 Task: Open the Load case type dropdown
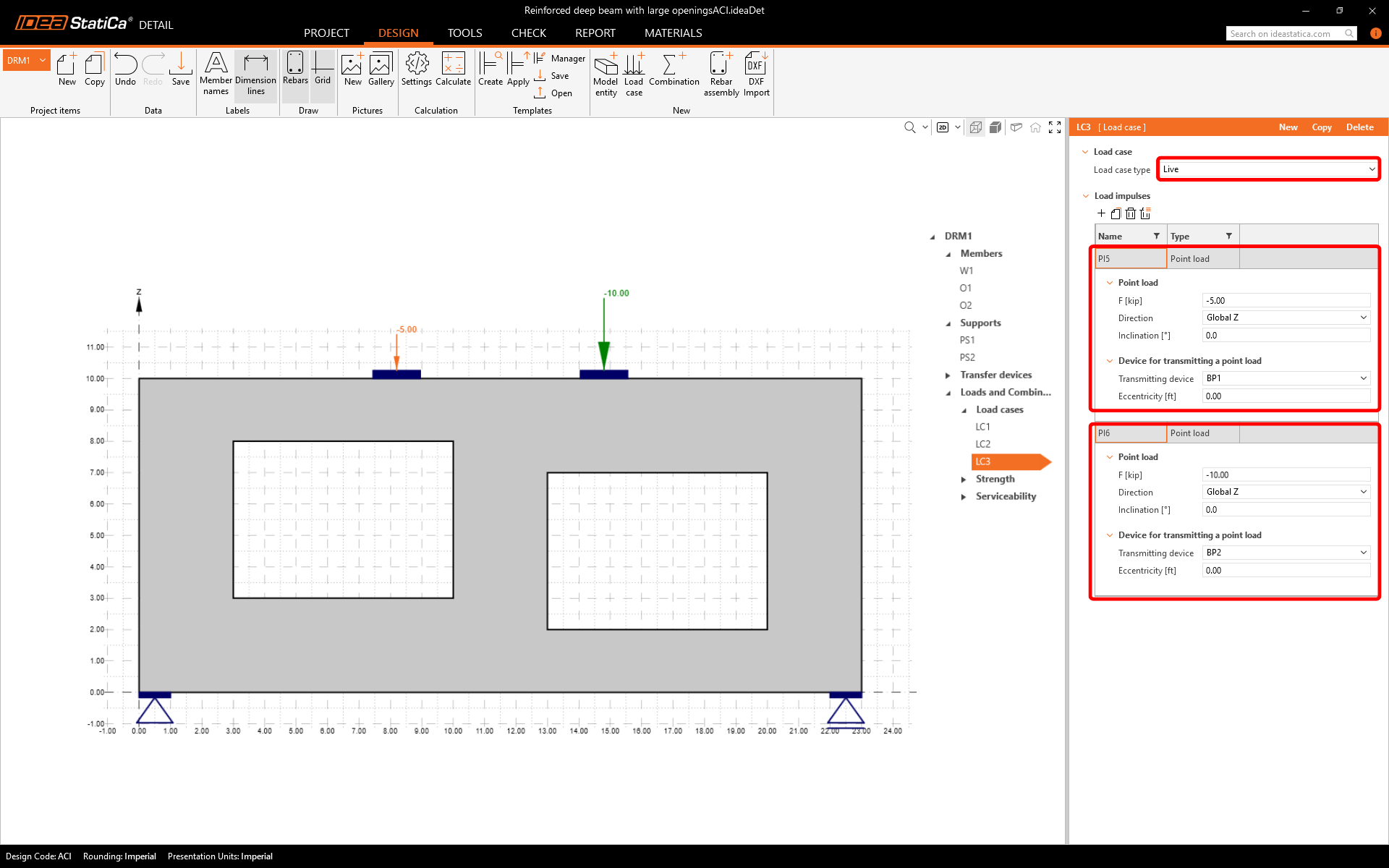[1267, 169]
